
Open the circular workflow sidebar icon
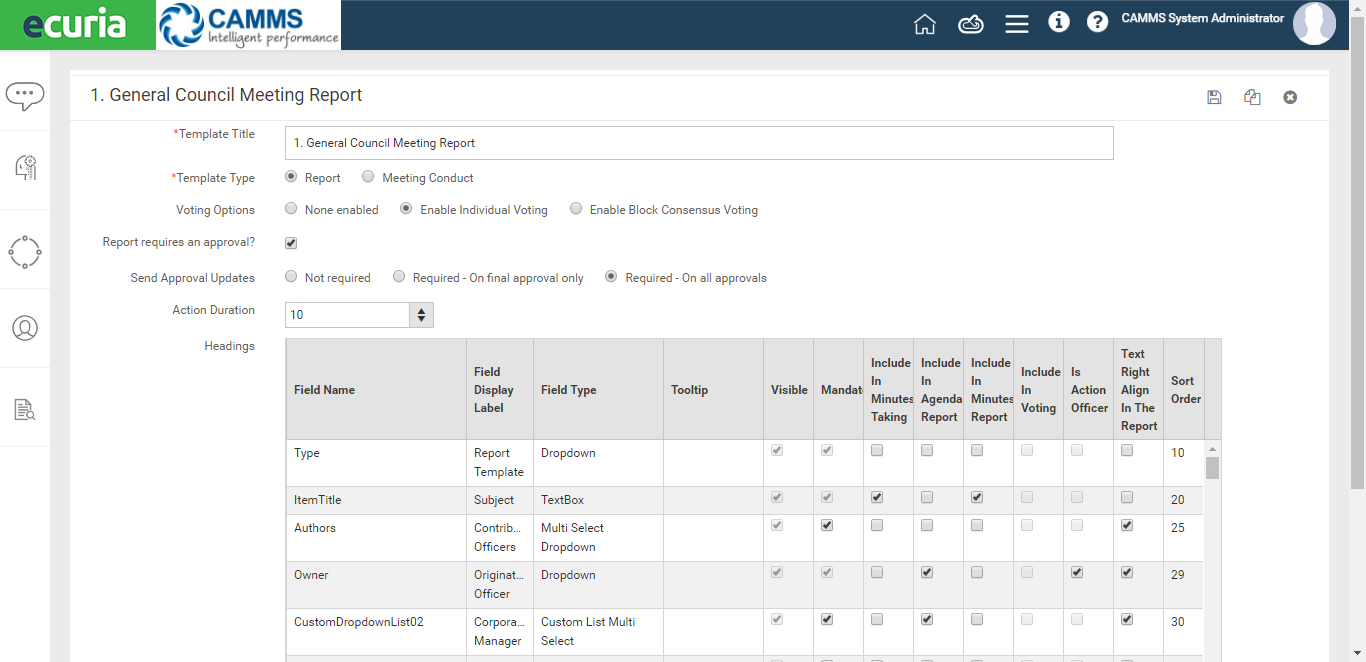pos(25,252)
